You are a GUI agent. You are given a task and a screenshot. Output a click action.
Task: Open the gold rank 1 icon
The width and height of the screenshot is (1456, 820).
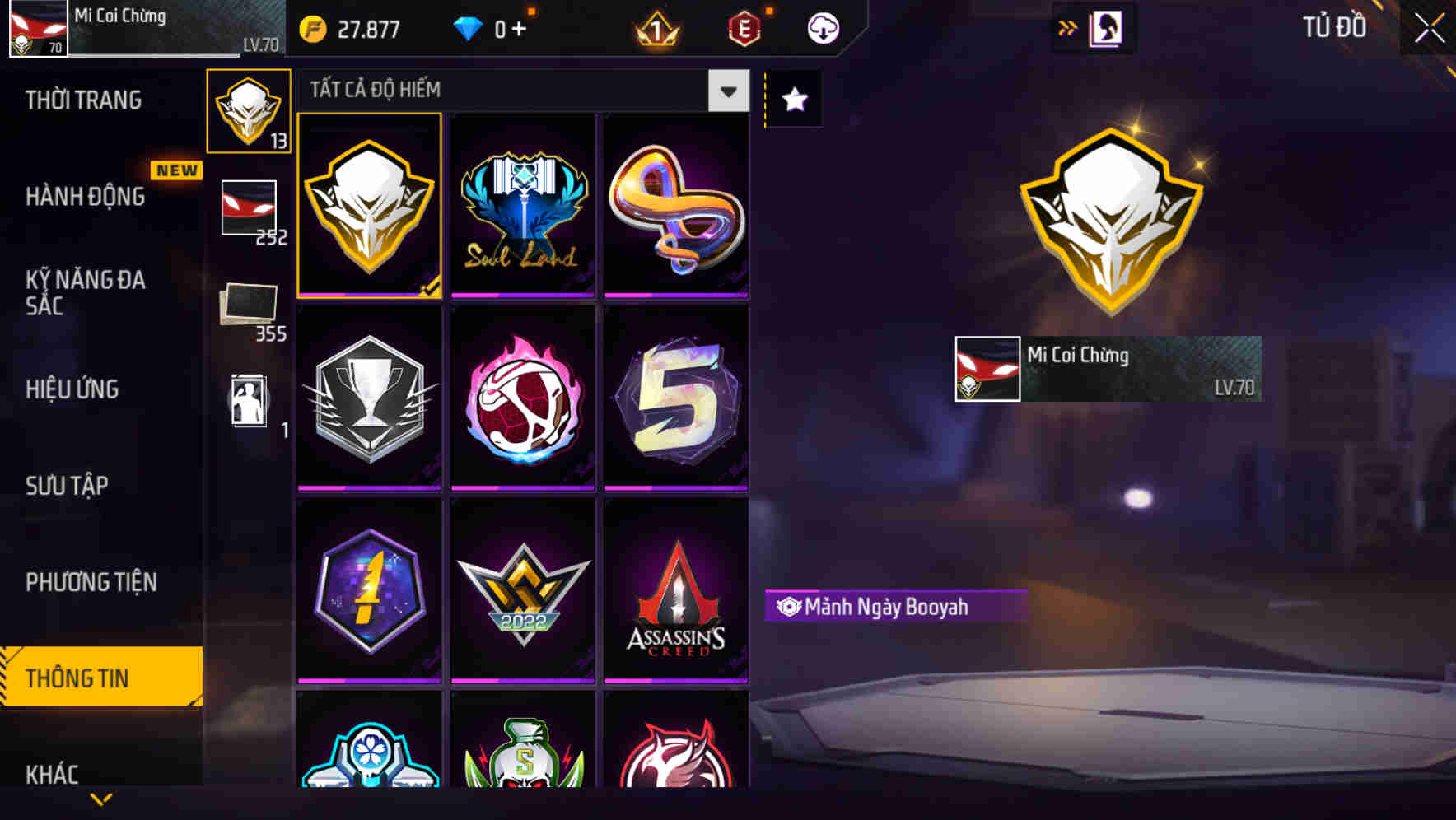(657, 30)
